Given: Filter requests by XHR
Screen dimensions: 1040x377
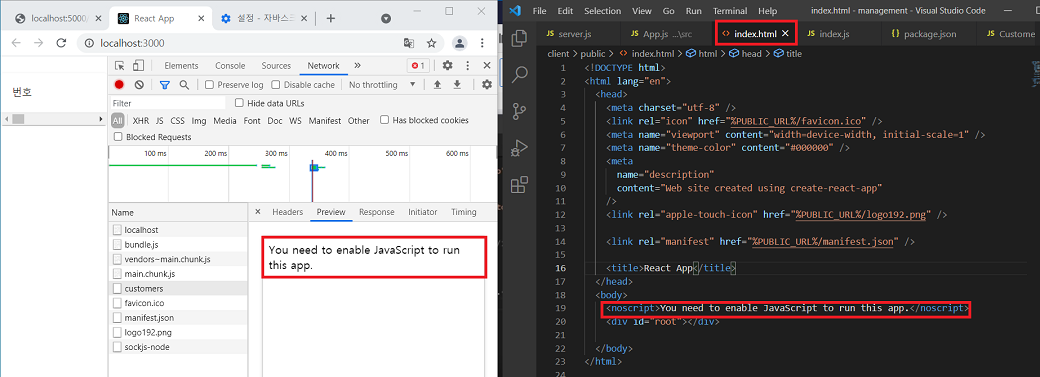Looking at the screenshot, I should tap(141, 121).
